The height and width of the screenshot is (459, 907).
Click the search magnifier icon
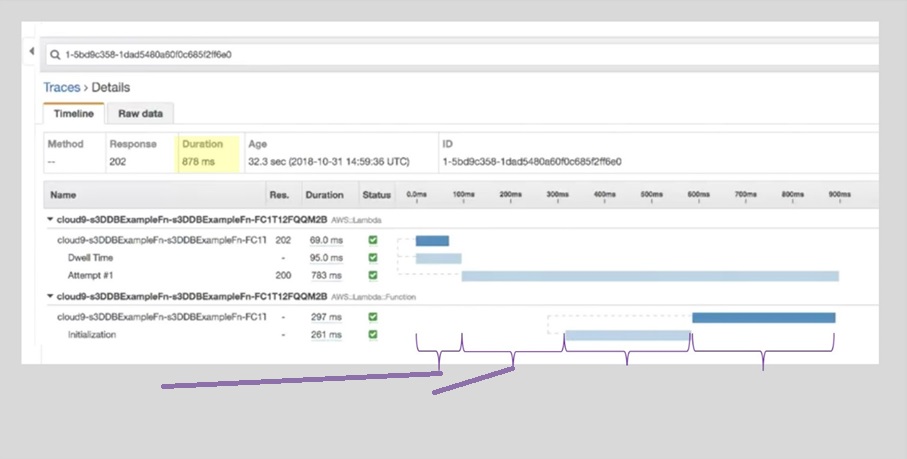point(57,54)
